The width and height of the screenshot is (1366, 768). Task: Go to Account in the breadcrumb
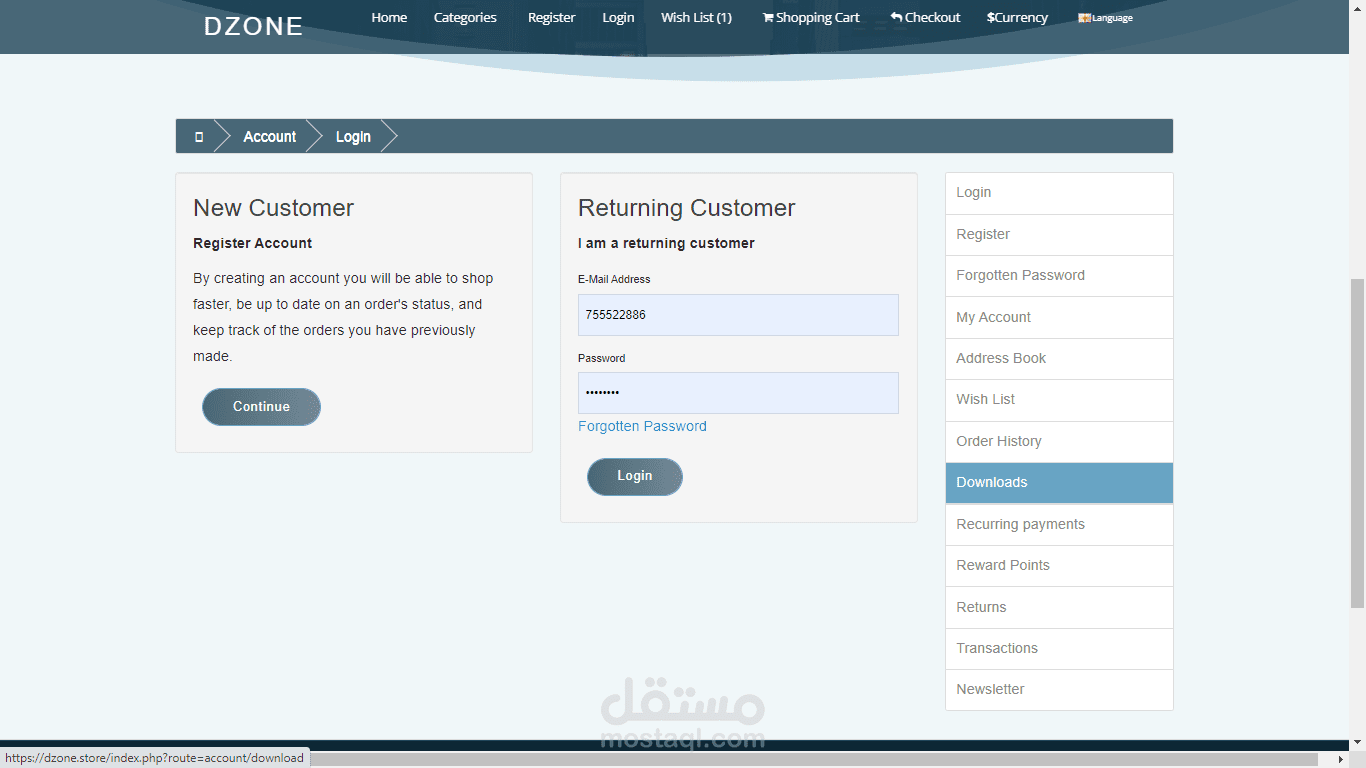(270, 137)
